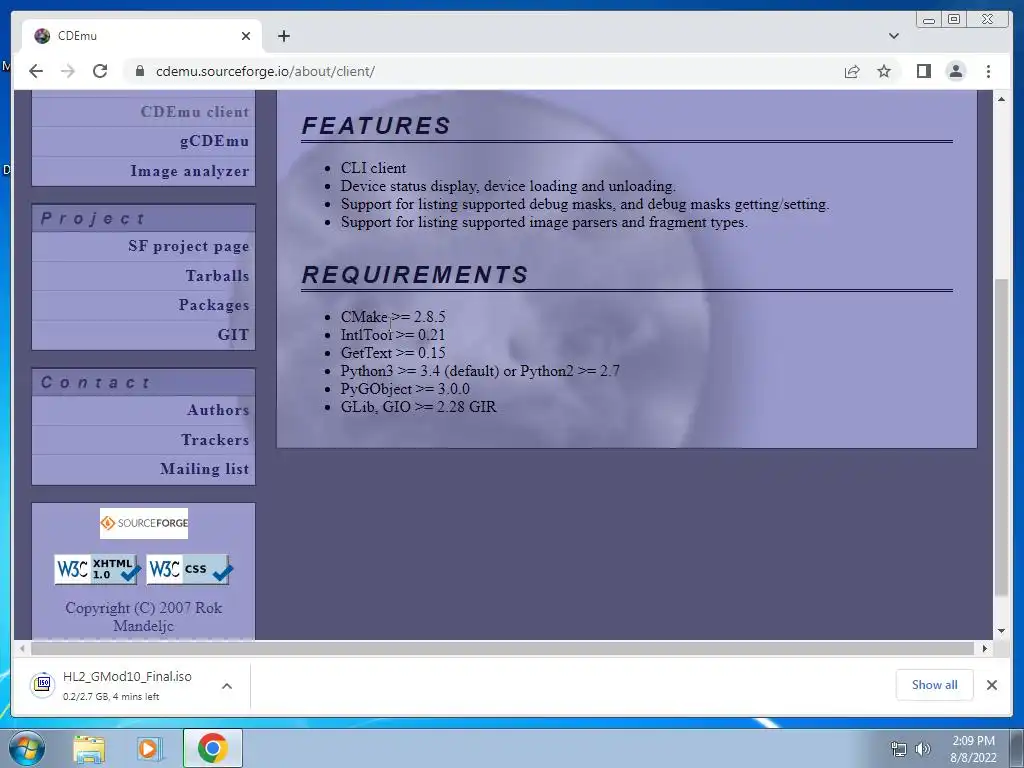Open the tab search dropdown
This screenshot has height=768, width=1024.
[x=894, y=36]
